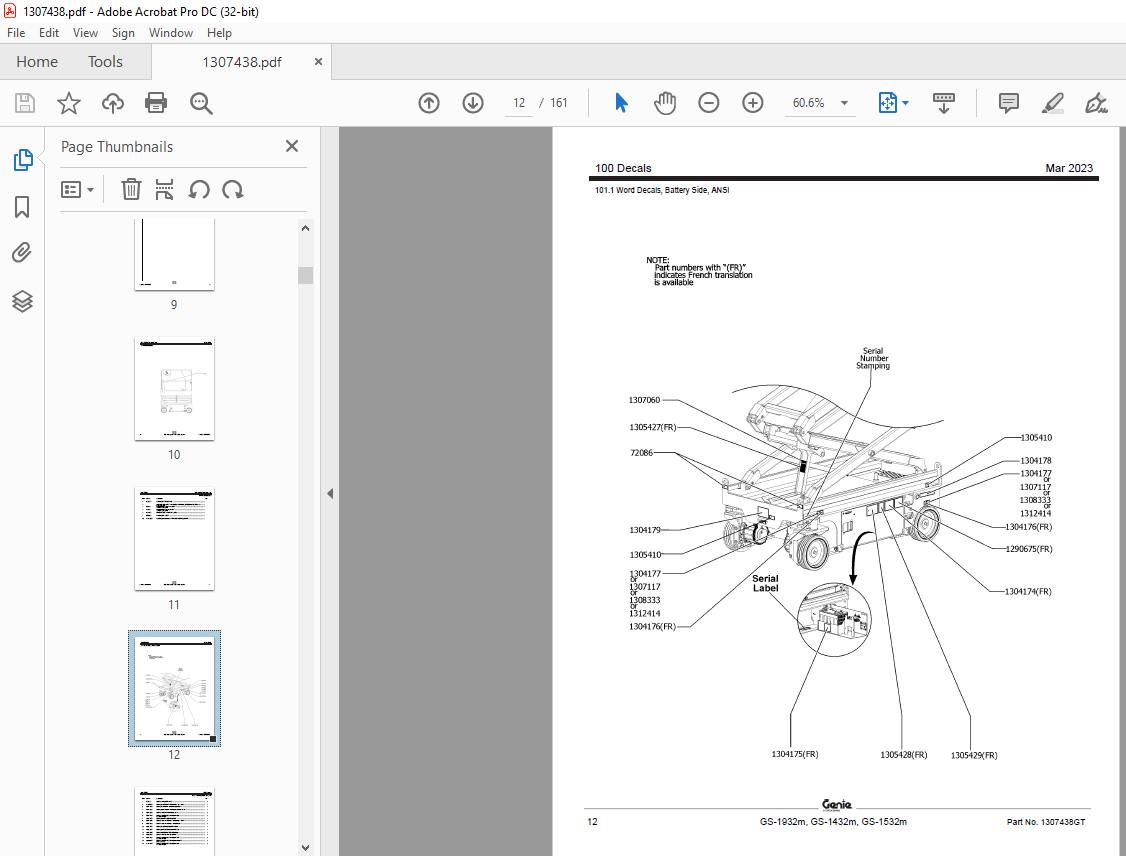This screenshot has height=856, width=1126.
Task: Click the thumbnail scrollbar handle
Action: pyautogui.click(x=305, y=275)
